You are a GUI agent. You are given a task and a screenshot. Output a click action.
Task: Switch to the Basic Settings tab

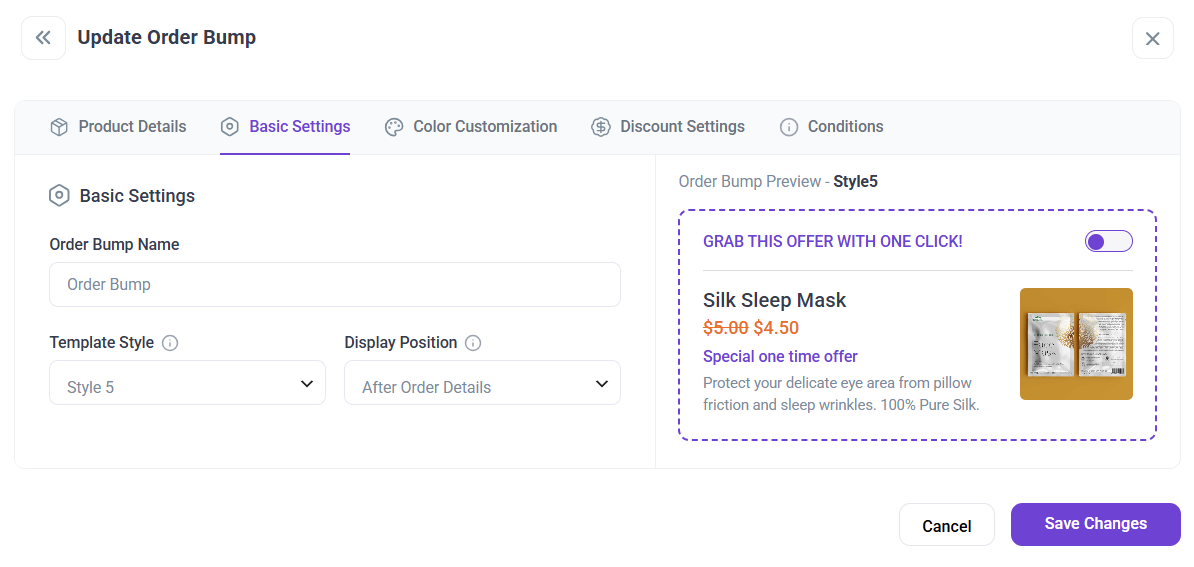coord(286,126)
